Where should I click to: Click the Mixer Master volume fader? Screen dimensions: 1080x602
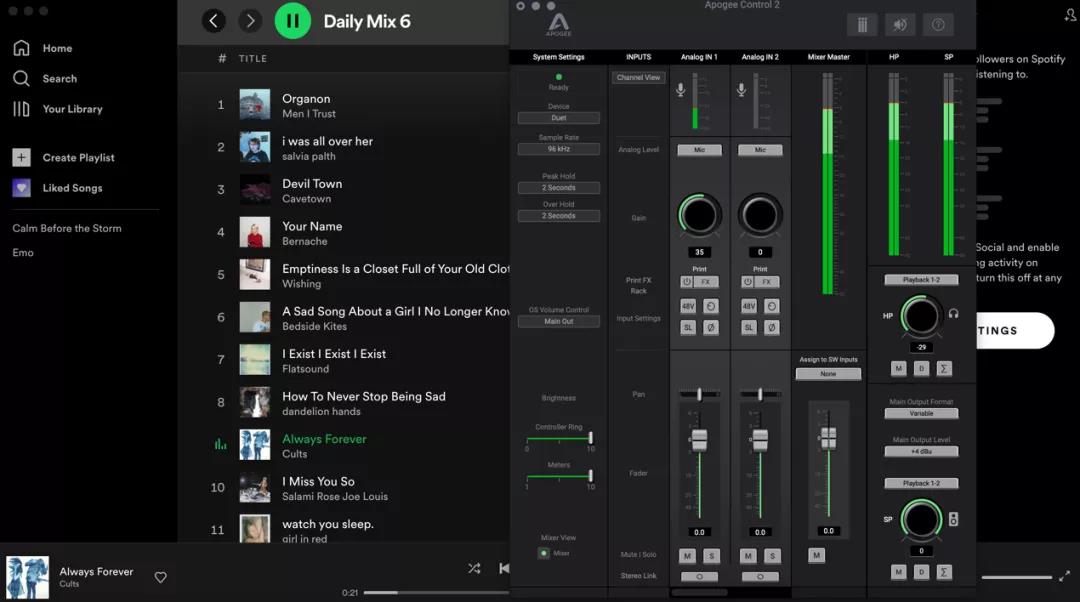(x=829, y=437)
